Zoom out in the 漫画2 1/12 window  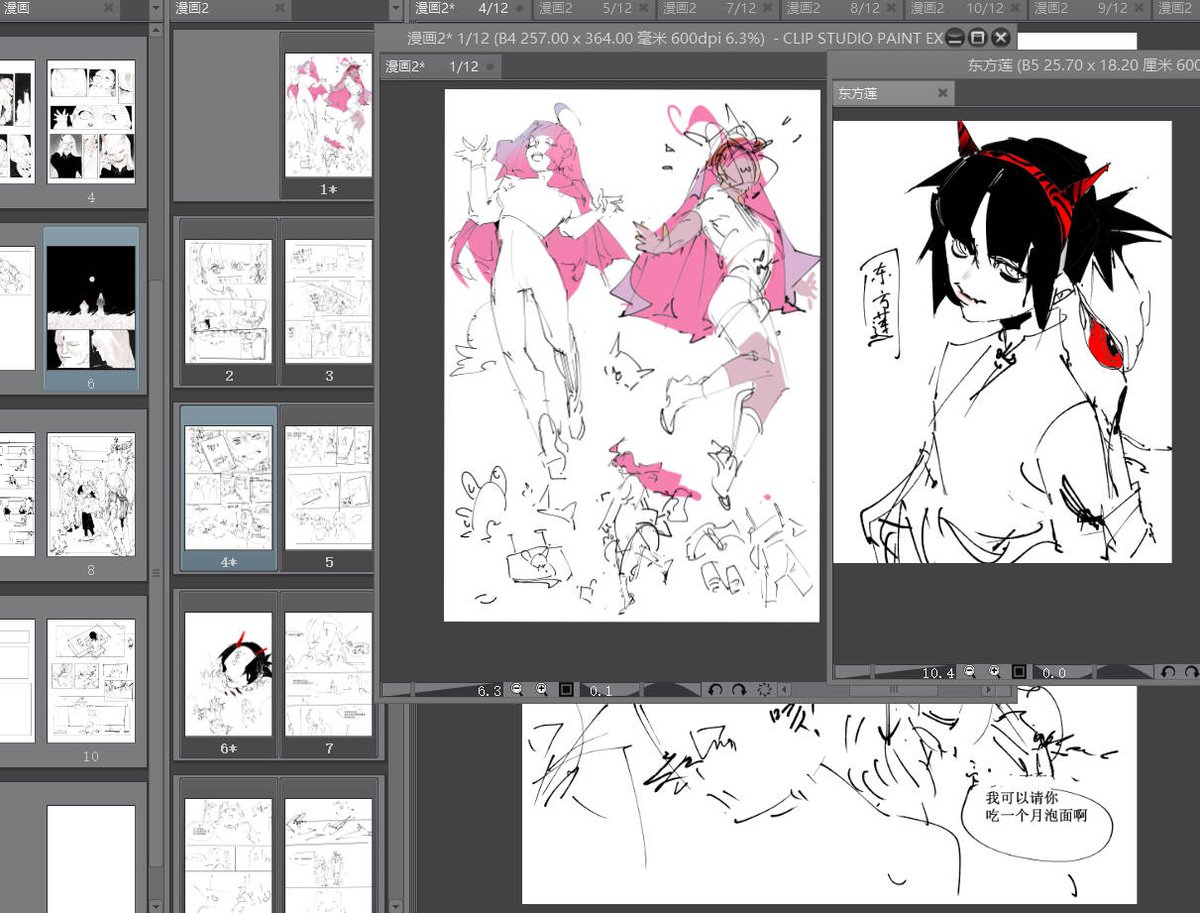517,690
